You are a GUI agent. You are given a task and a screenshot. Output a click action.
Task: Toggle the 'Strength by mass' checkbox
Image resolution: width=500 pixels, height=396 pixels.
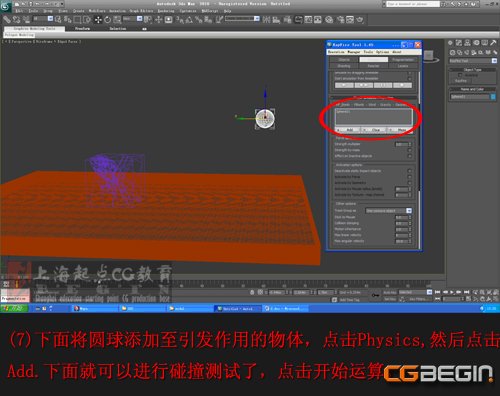tap(410, 150)
